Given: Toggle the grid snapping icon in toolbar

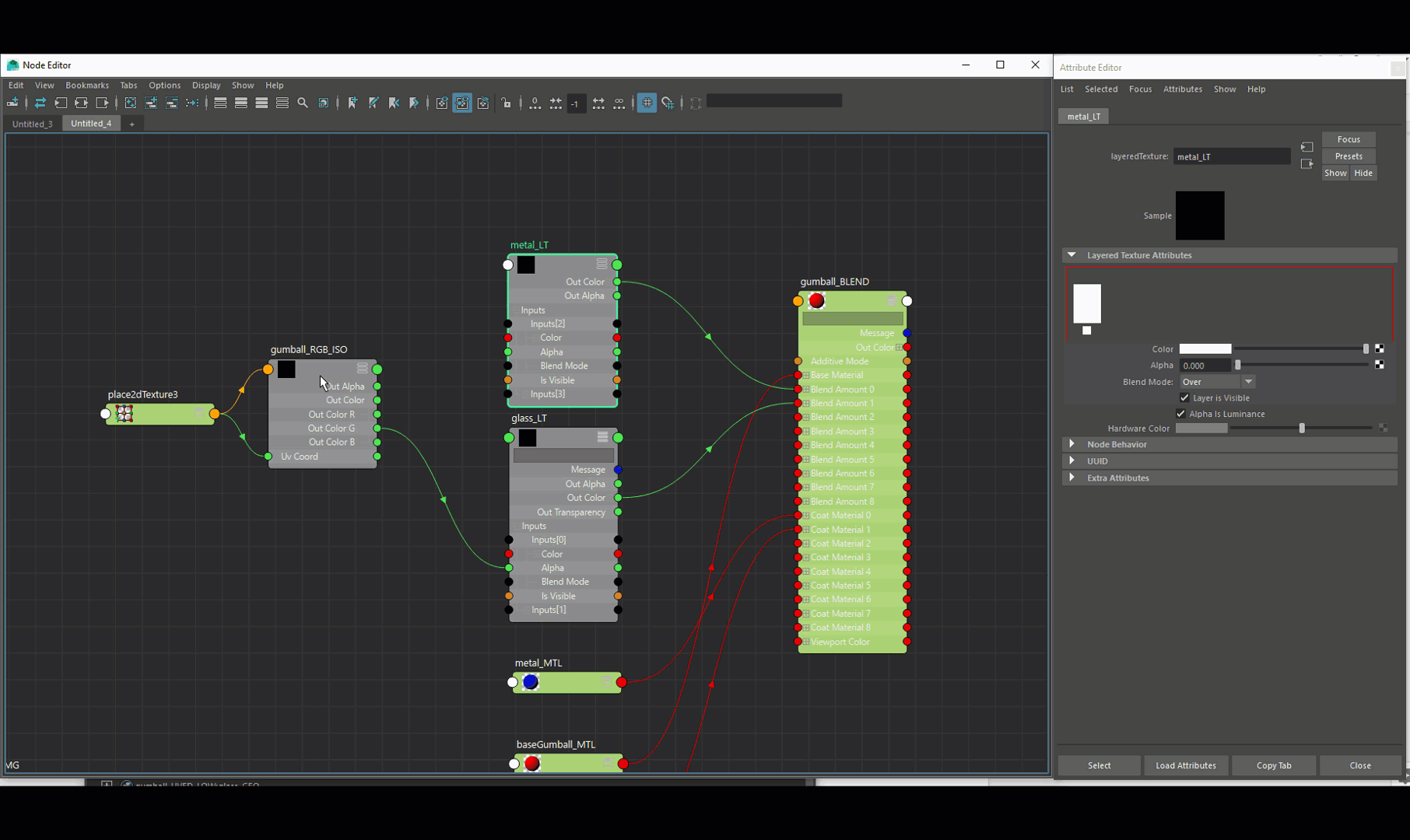Looking at the screenshot, I should coord(668,103).
